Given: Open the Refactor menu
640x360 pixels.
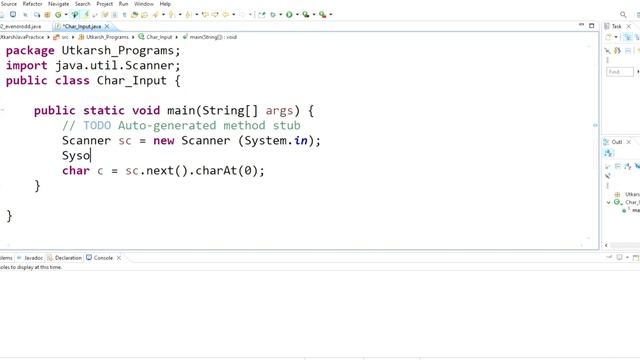Looking at the screenshot, I should [32, 4].
